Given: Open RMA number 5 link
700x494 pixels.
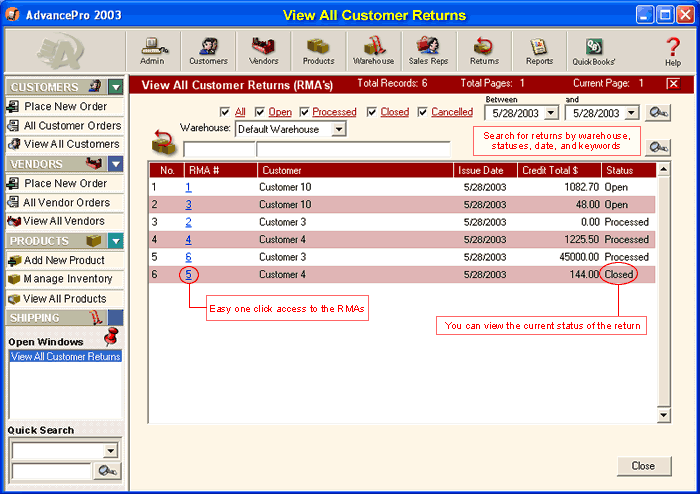Looking at the screenshot, I should (x=188, y=274).
